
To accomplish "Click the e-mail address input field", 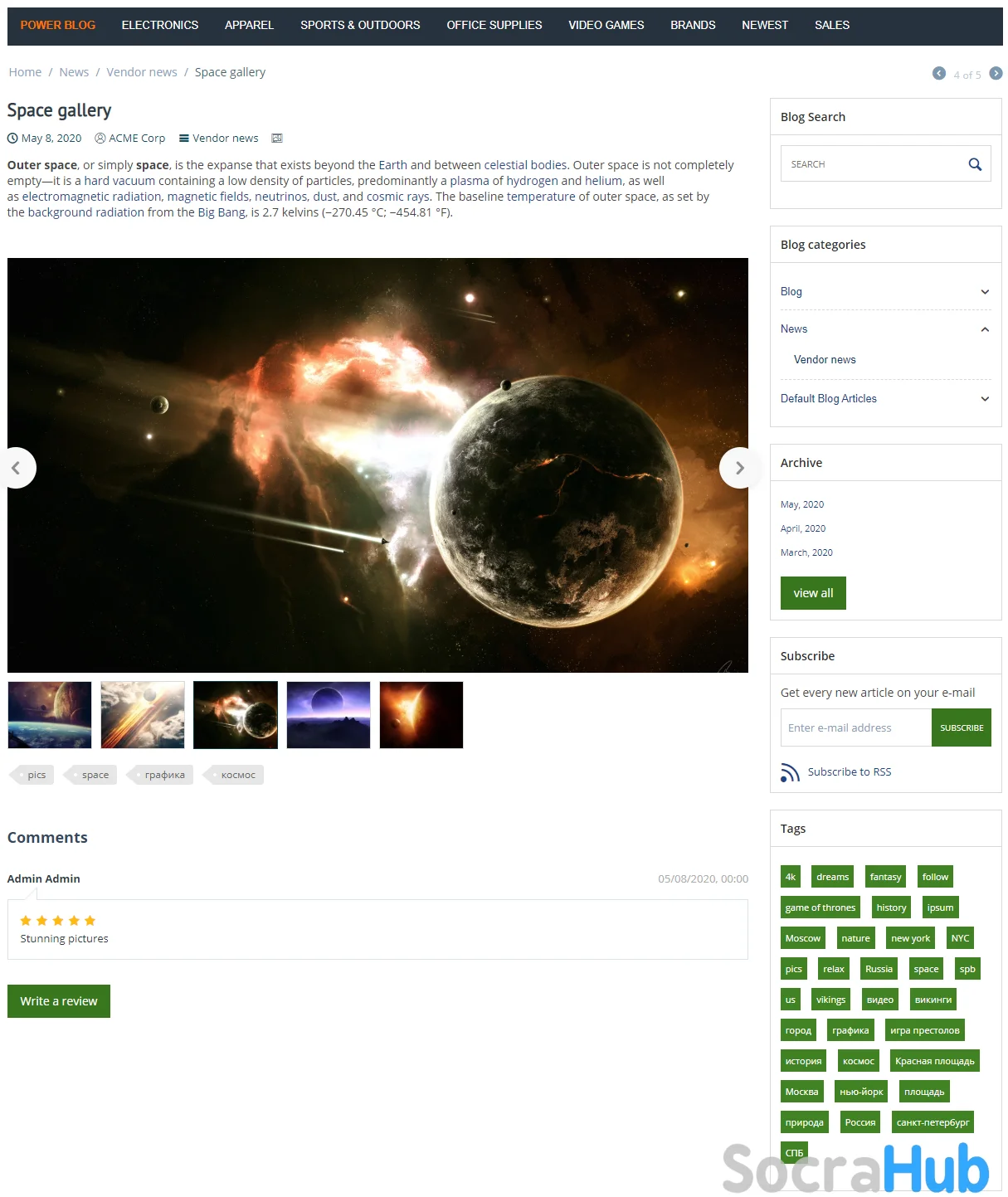I will (x=856, y=727).
